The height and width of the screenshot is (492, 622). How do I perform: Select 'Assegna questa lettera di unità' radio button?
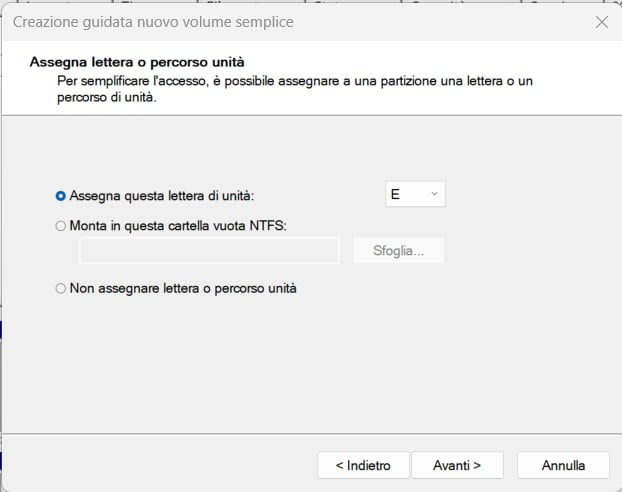point(62,196)
